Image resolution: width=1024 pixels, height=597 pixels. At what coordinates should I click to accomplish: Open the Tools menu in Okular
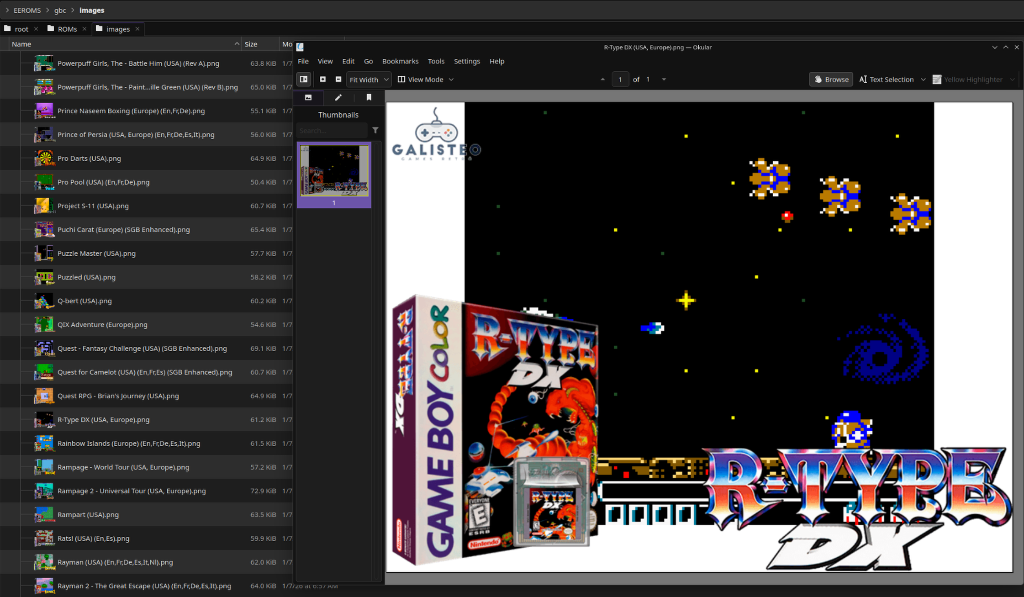coord(436,61)
